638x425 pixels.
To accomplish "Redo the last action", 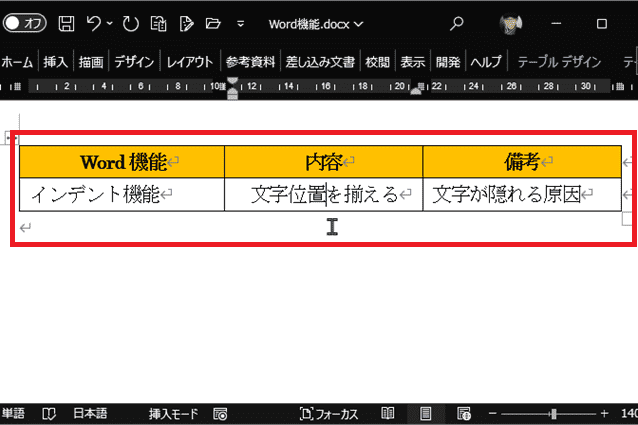I will tap(131, 24).
